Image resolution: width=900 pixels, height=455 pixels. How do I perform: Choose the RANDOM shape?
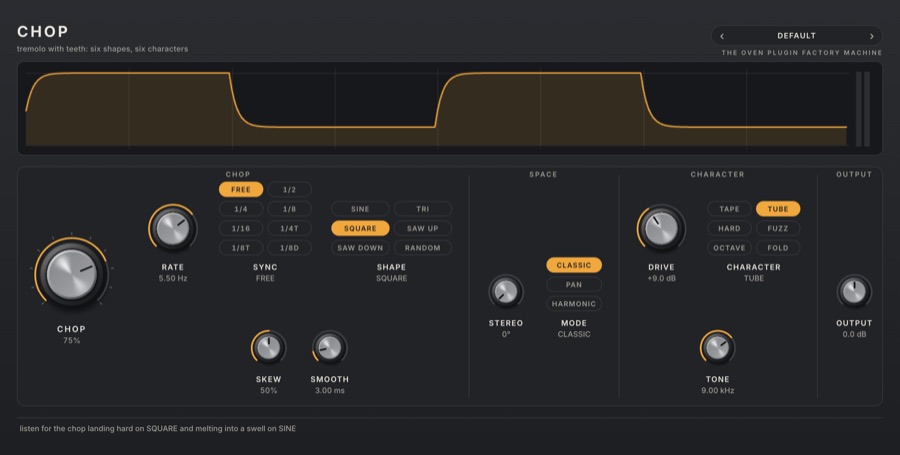point(423,248)
